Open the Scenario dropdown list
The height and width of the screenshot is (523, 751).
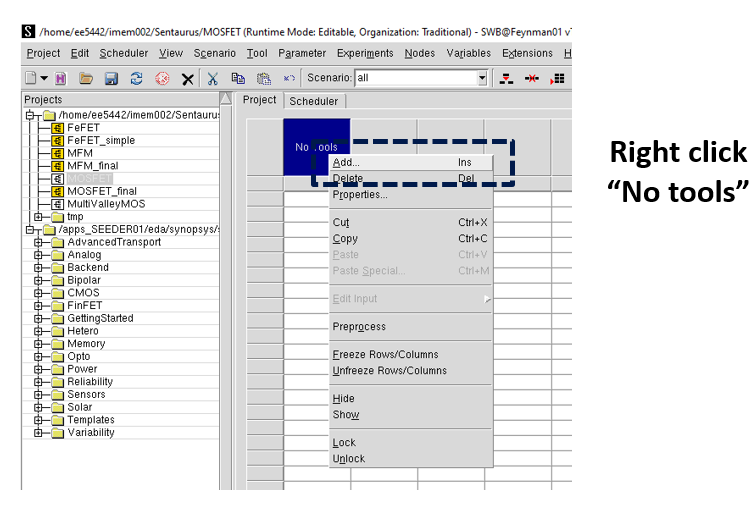pyautogui.click(x=482, y=78)
